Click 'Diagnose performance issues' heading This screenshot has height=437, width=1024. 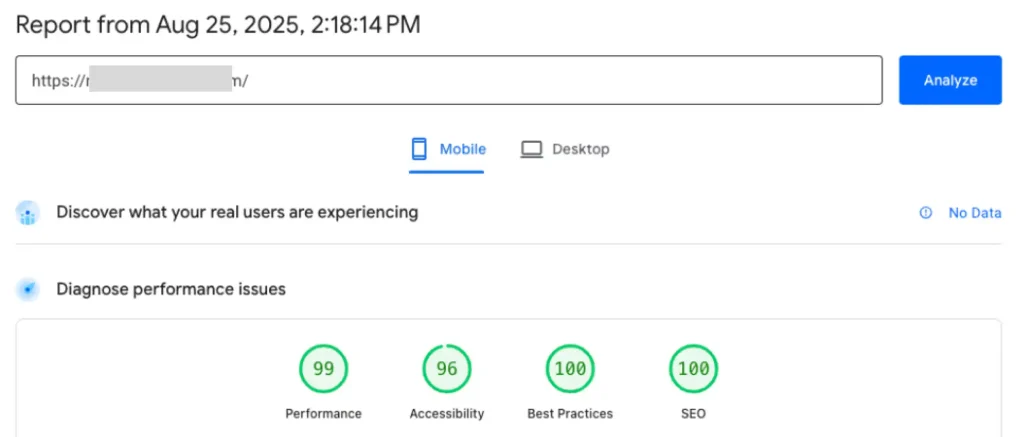171,289
